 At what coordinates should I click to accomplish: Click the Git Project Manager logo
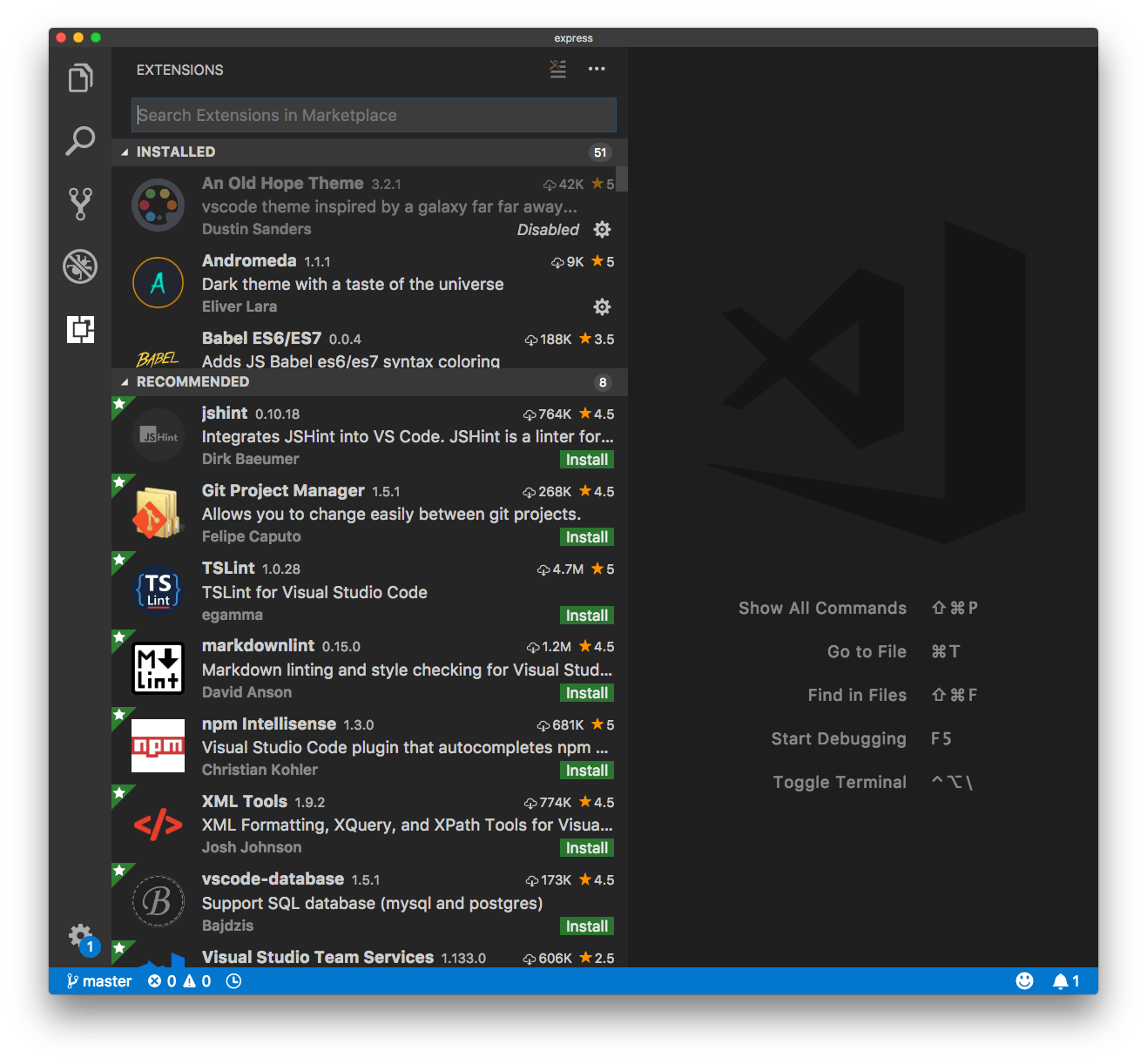pos(158,513)
